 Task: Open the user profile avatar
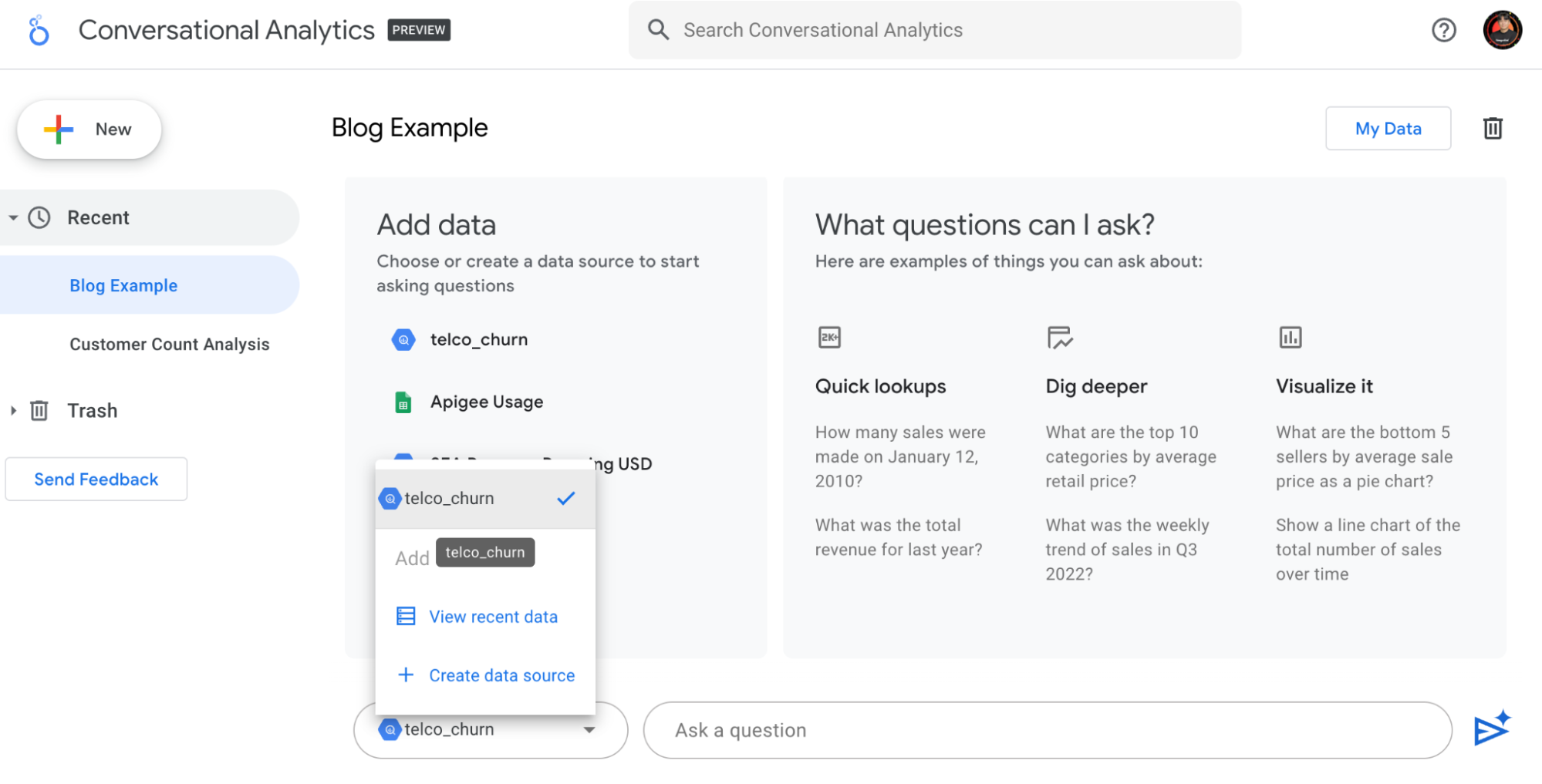(1502, 30)
